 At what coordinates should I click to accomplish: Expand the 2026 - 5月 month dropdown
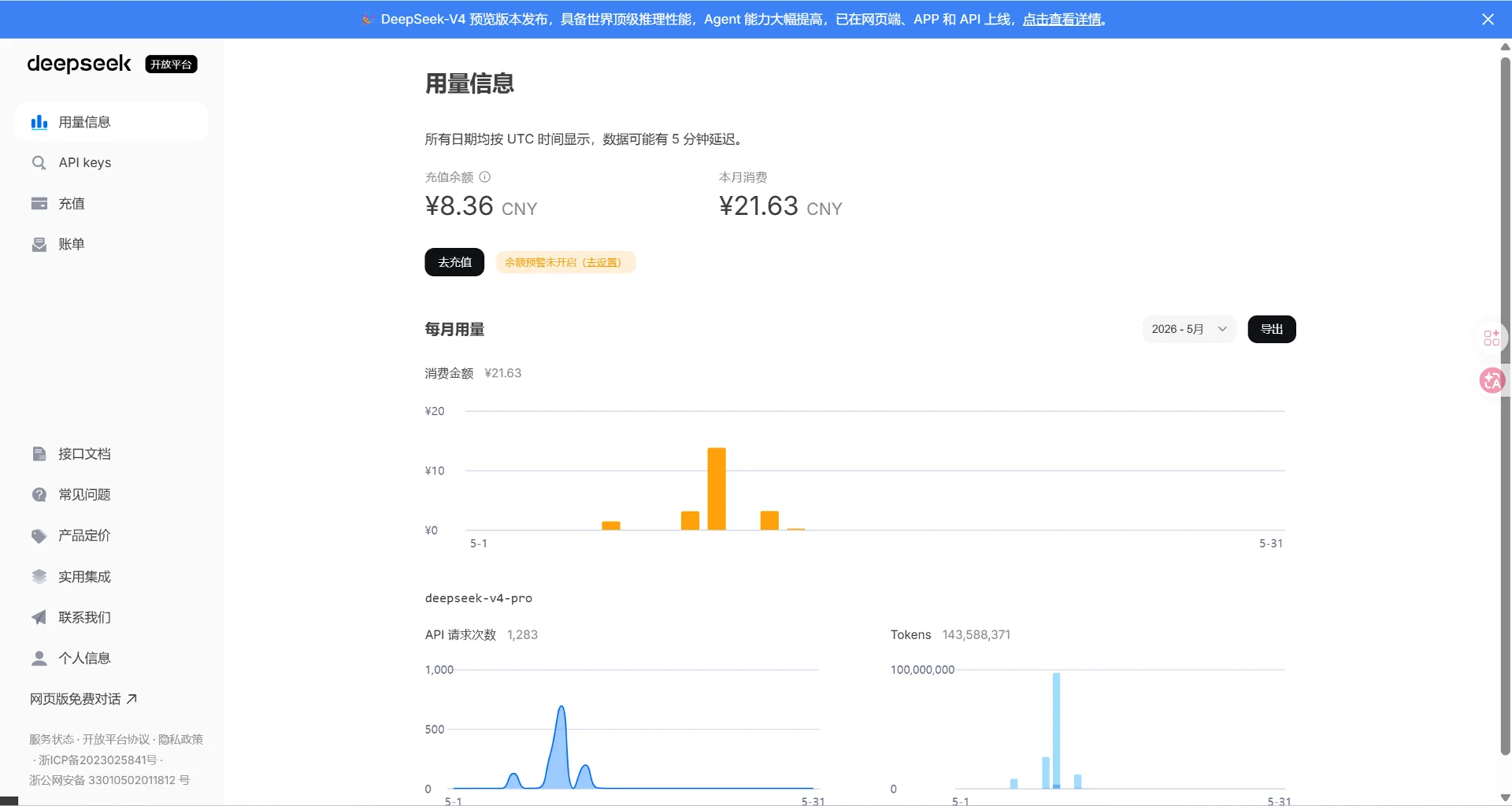pyautogui.click(x=1189, y=329)
